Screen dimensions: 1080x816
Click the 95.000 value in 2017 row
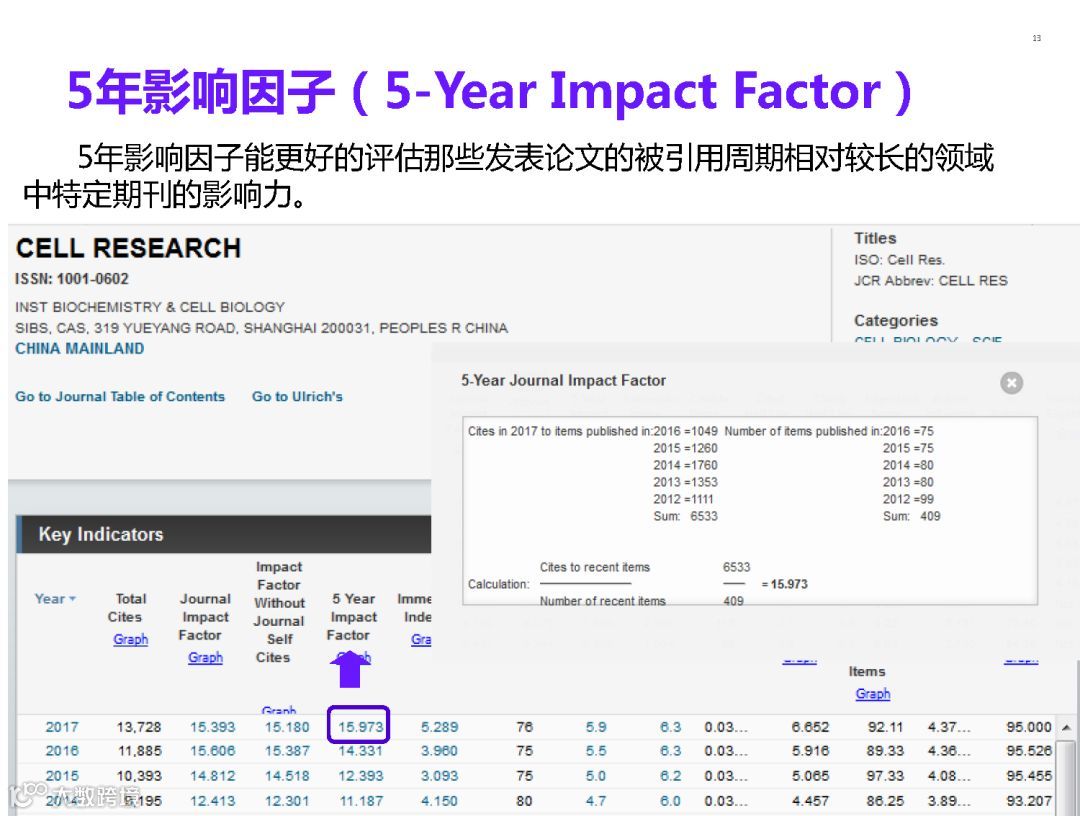pyautogui.click(x=1028, y=727)
